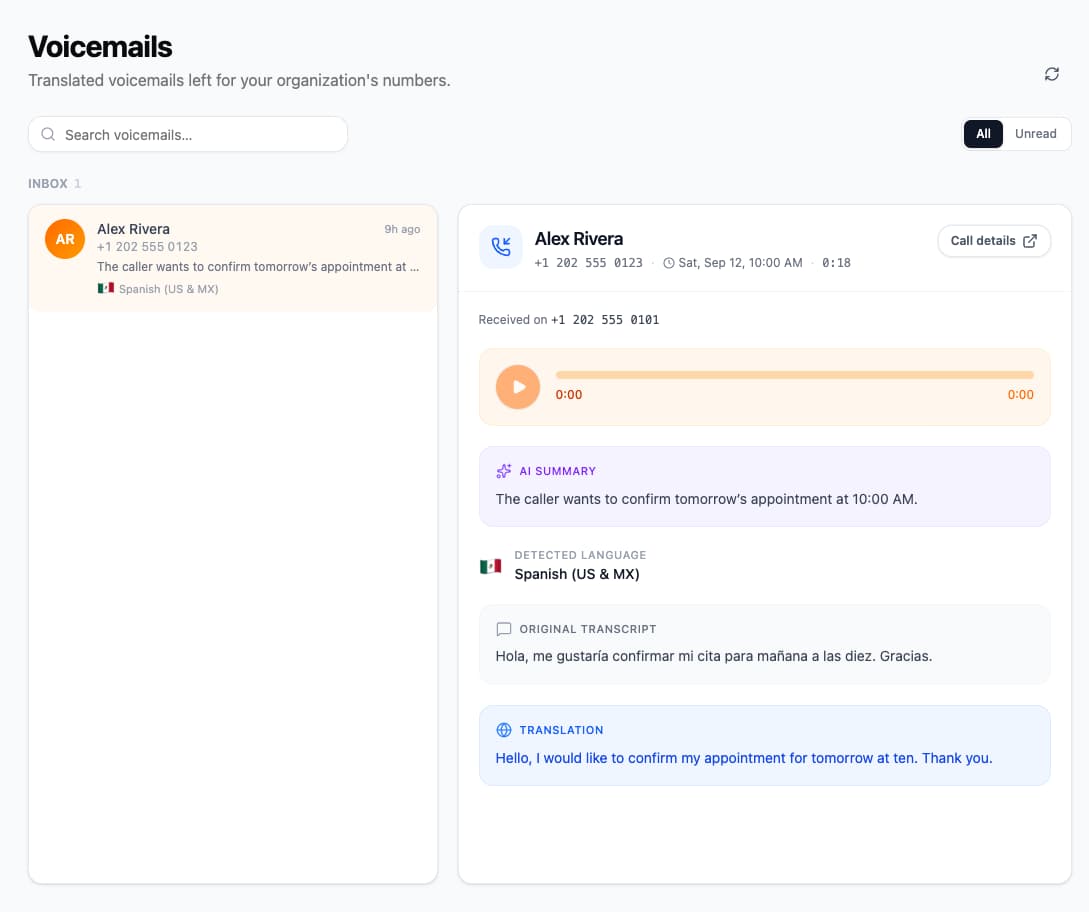This screenshot has height=912, width=1089.
Task: Switch to the Unread filter
Action: [1035, 134]
